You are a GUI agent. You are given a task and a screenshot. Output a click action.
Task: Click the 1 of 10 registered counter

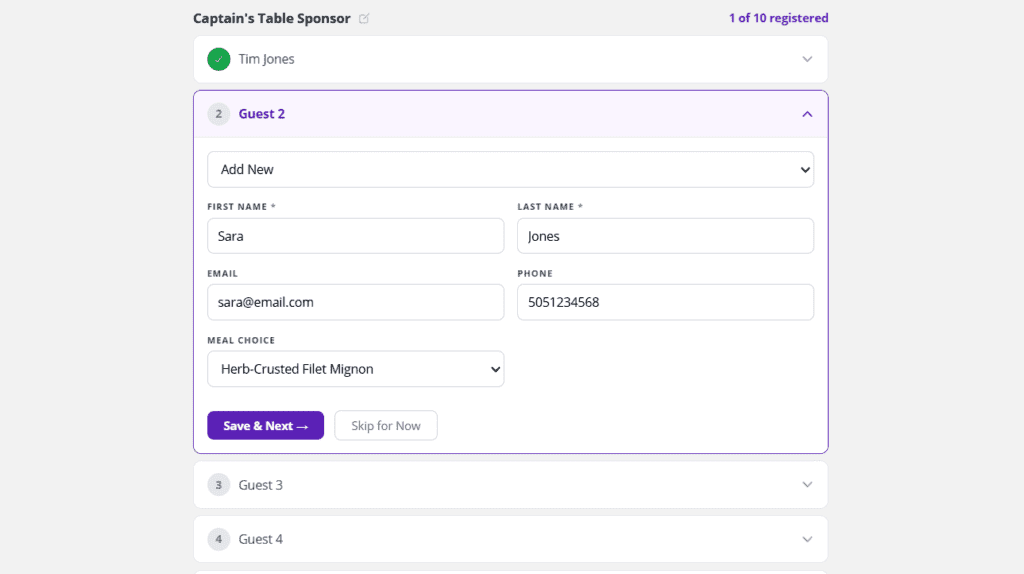[x=778, y=18]
